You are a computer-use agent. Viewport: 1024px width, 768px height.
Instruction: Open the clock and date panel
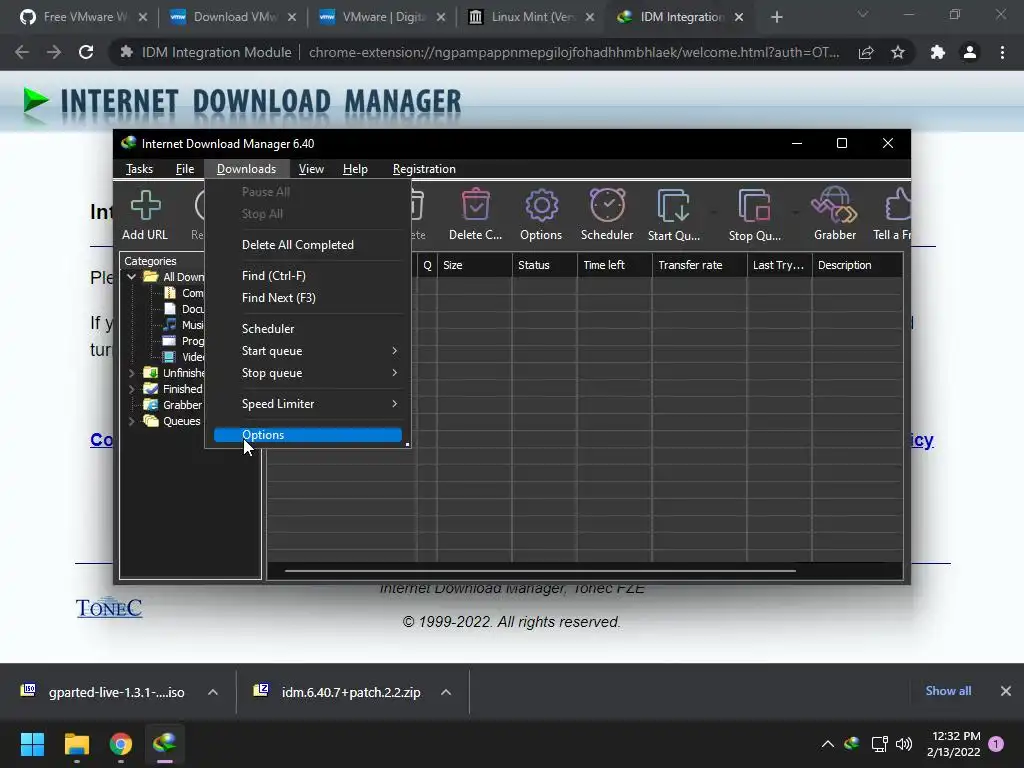pos(953,744)
